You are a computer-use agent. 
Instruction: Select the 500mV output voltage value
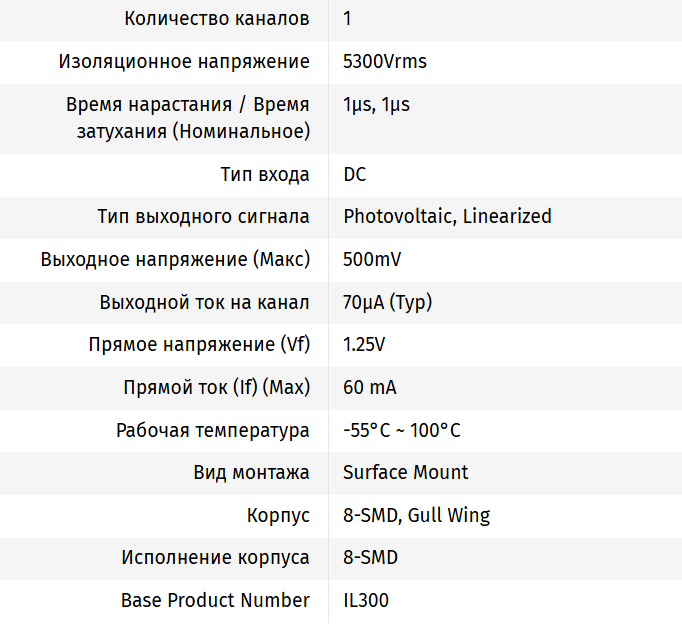[372, 260]
